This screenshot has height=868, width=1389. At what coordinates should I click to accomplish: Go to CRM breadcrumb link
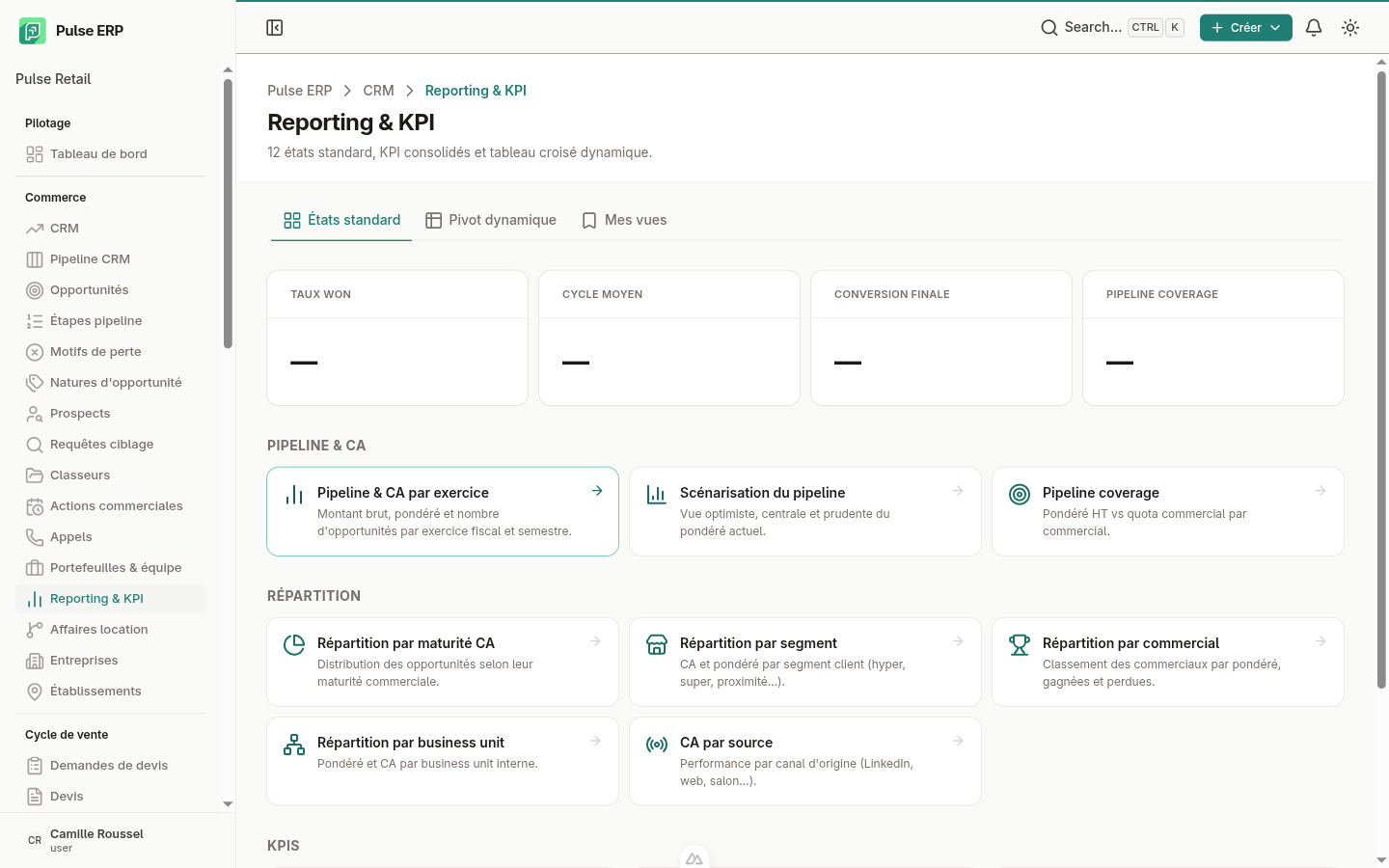[x=378, y=91]
